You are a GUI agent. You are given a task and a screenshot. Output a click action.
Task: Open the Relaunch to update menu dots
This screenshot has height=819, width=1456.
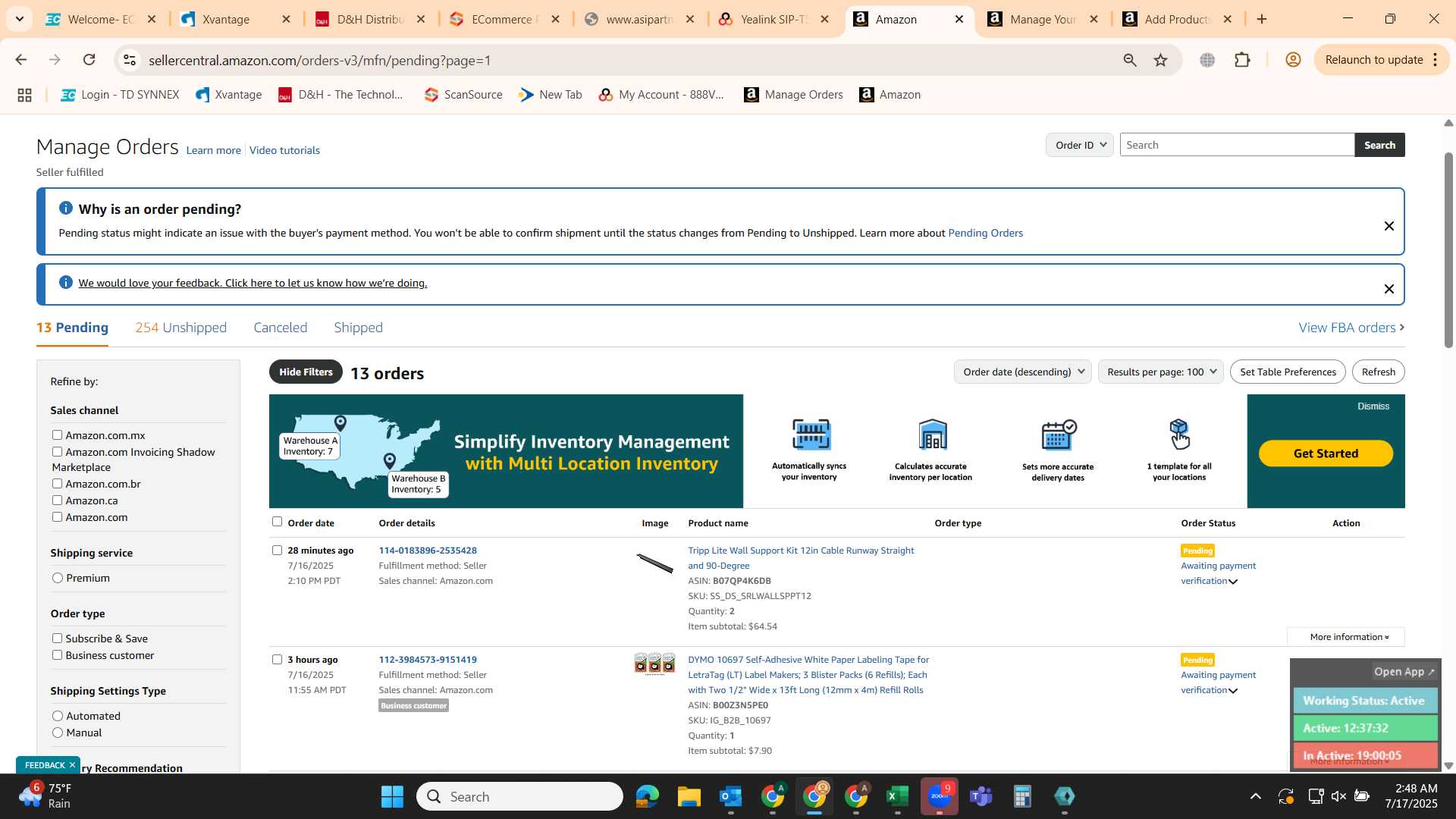1436,60
